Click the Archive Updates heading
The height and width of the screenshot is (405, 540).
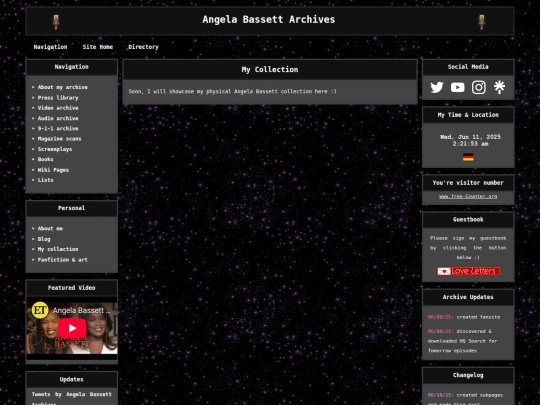click(x=468, y=297)
